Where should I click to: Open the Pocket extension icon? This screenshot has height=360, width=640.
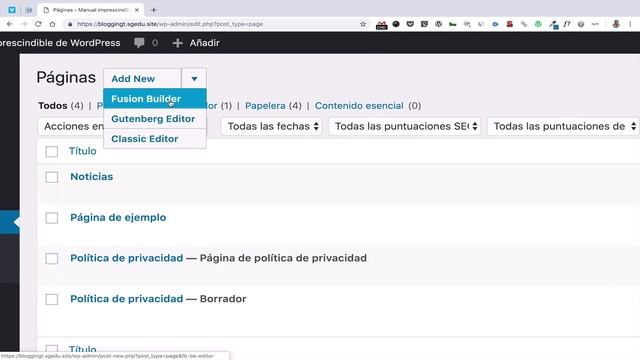point(410,24)
